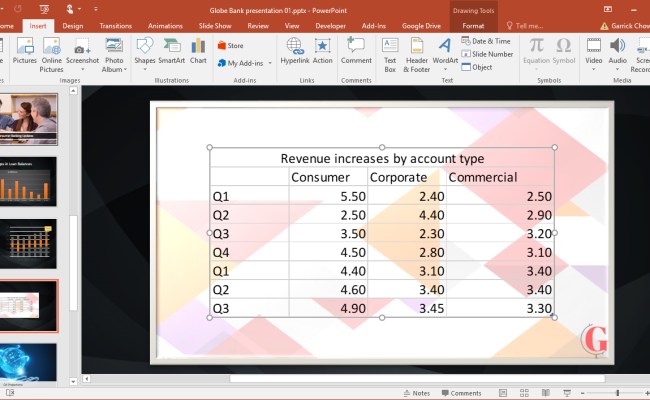Screen dimensions: 650x400
Task: Open Header & Footer dialog
Action: (417, 55)
